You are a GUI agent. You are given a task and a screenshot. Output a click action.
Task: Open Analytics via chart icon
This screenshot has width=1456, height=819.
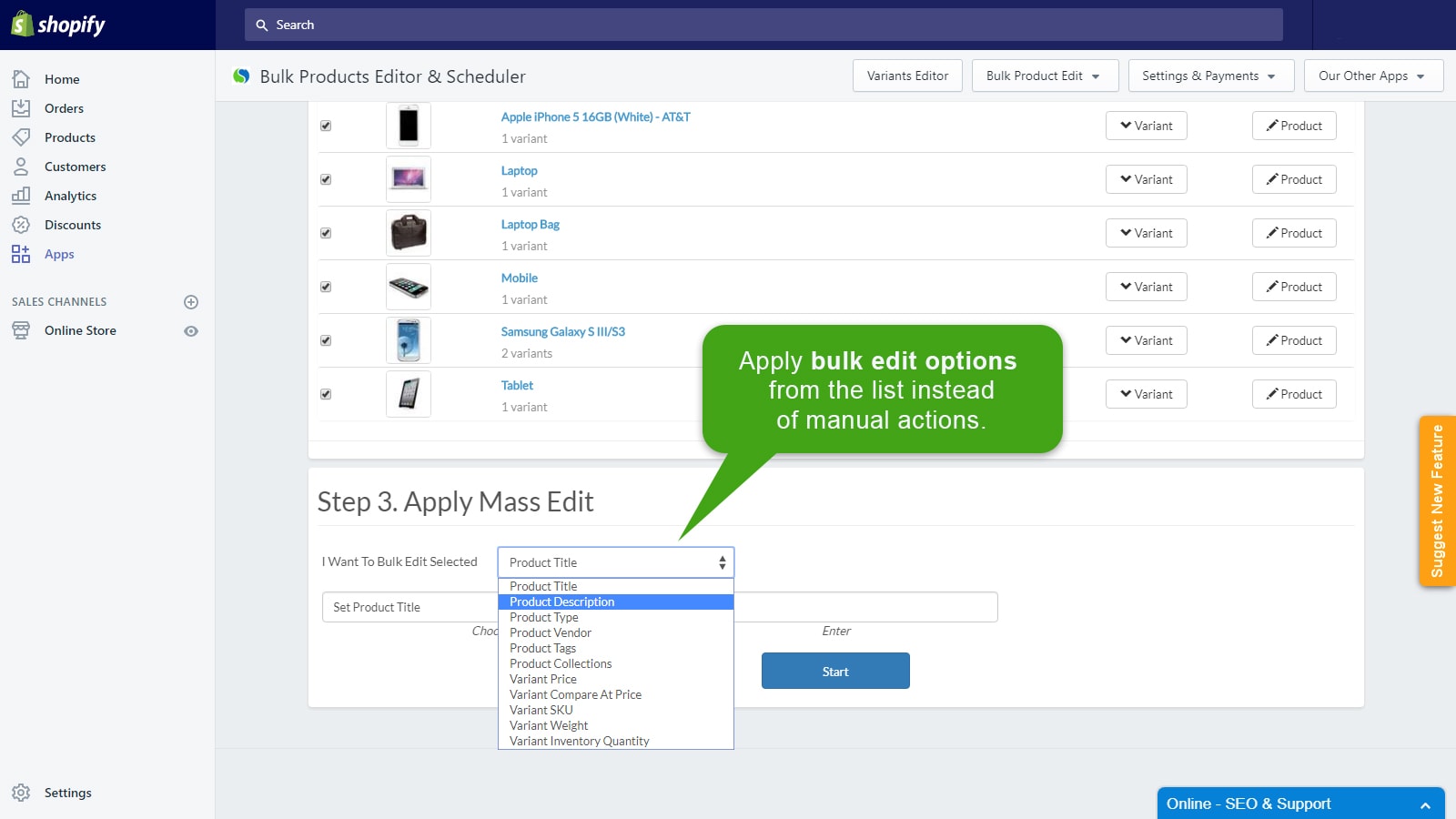[x=21, y=196]
